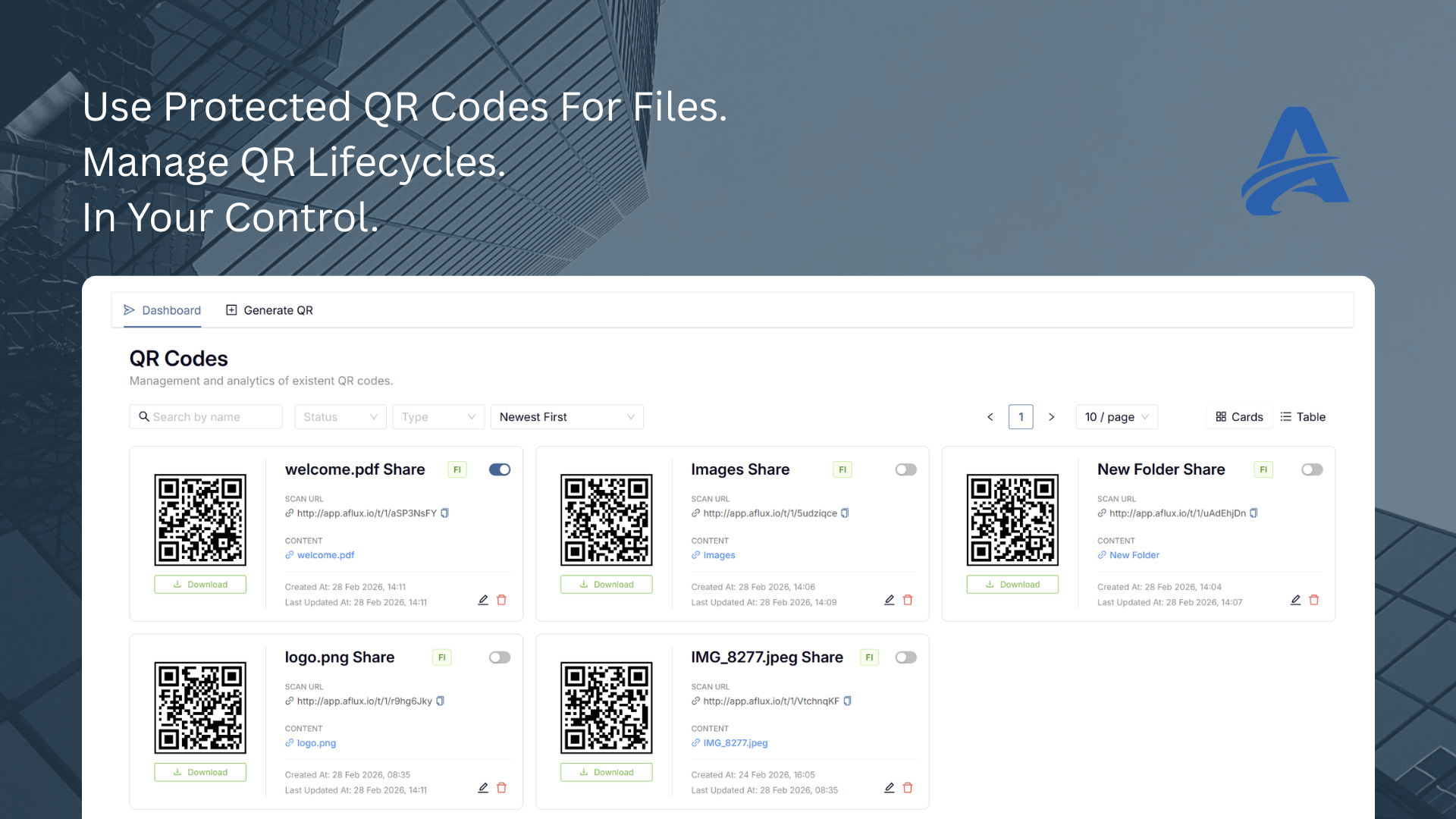
Task: Download the logo.png Share QR code
Action: coord(200,772)
